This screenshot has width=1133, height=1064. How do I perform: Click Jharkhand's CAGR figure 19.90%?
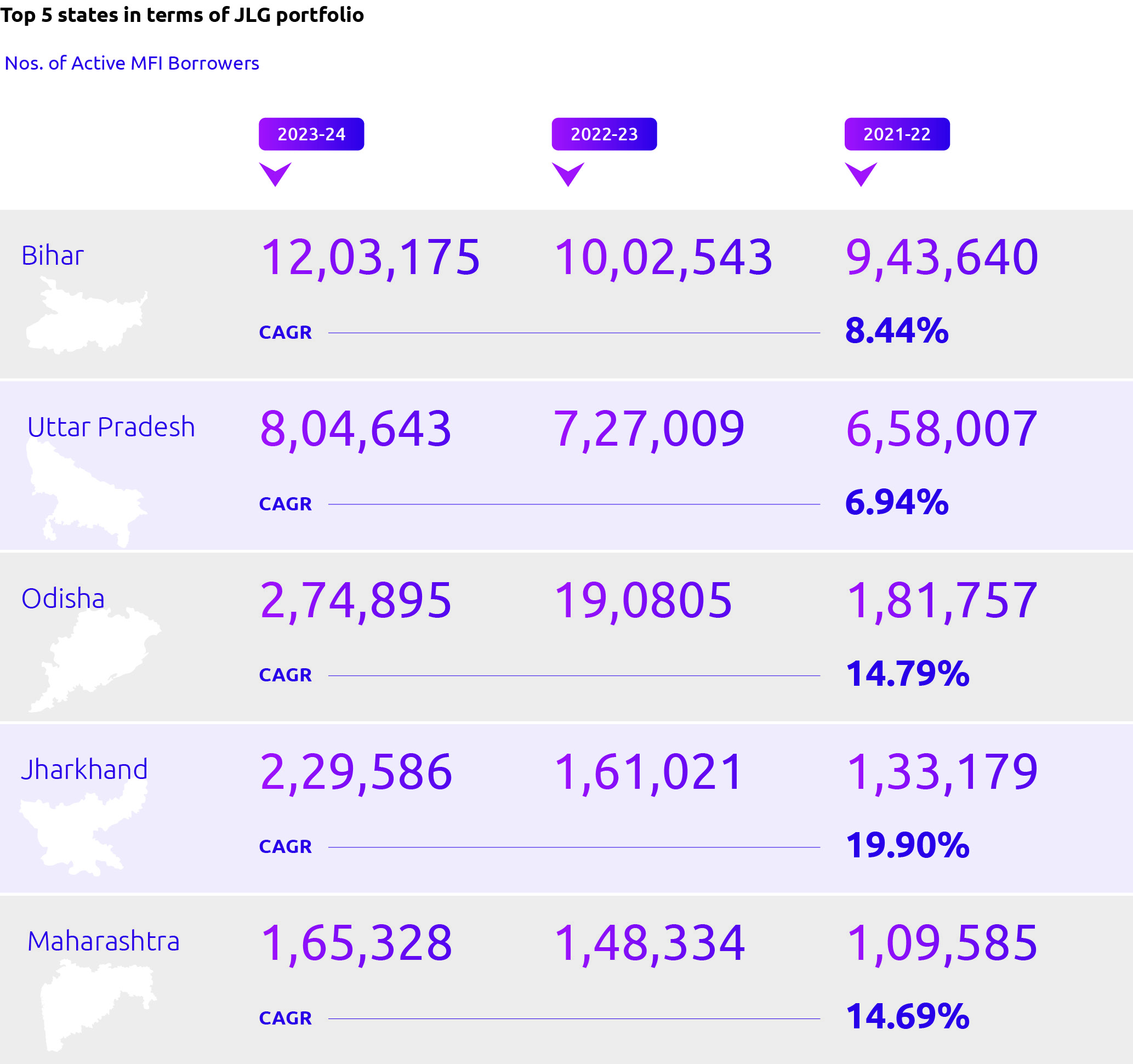907,845
